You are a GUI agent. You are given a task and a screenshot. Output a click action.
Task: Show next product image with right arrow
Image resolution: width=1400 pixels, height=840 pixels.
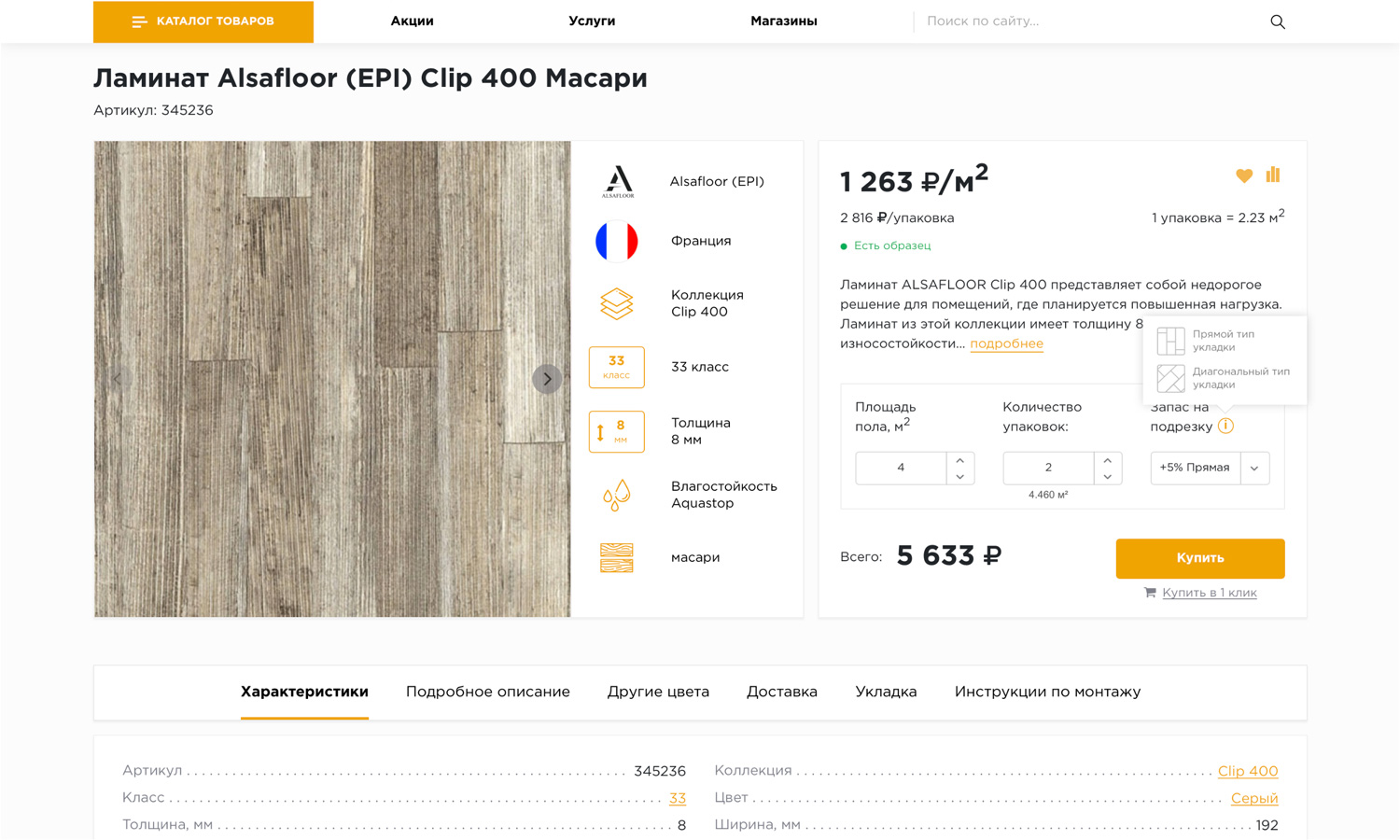click(x=547, y=379)
